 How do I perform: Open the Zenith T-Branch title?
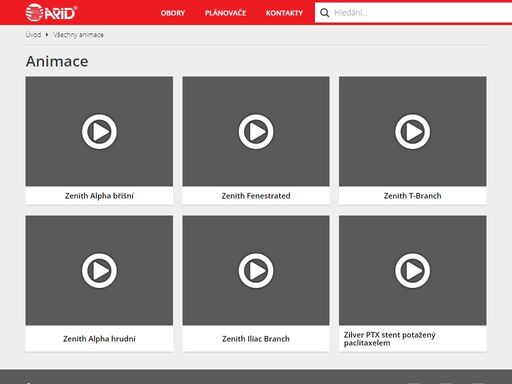tap(413, 196)
